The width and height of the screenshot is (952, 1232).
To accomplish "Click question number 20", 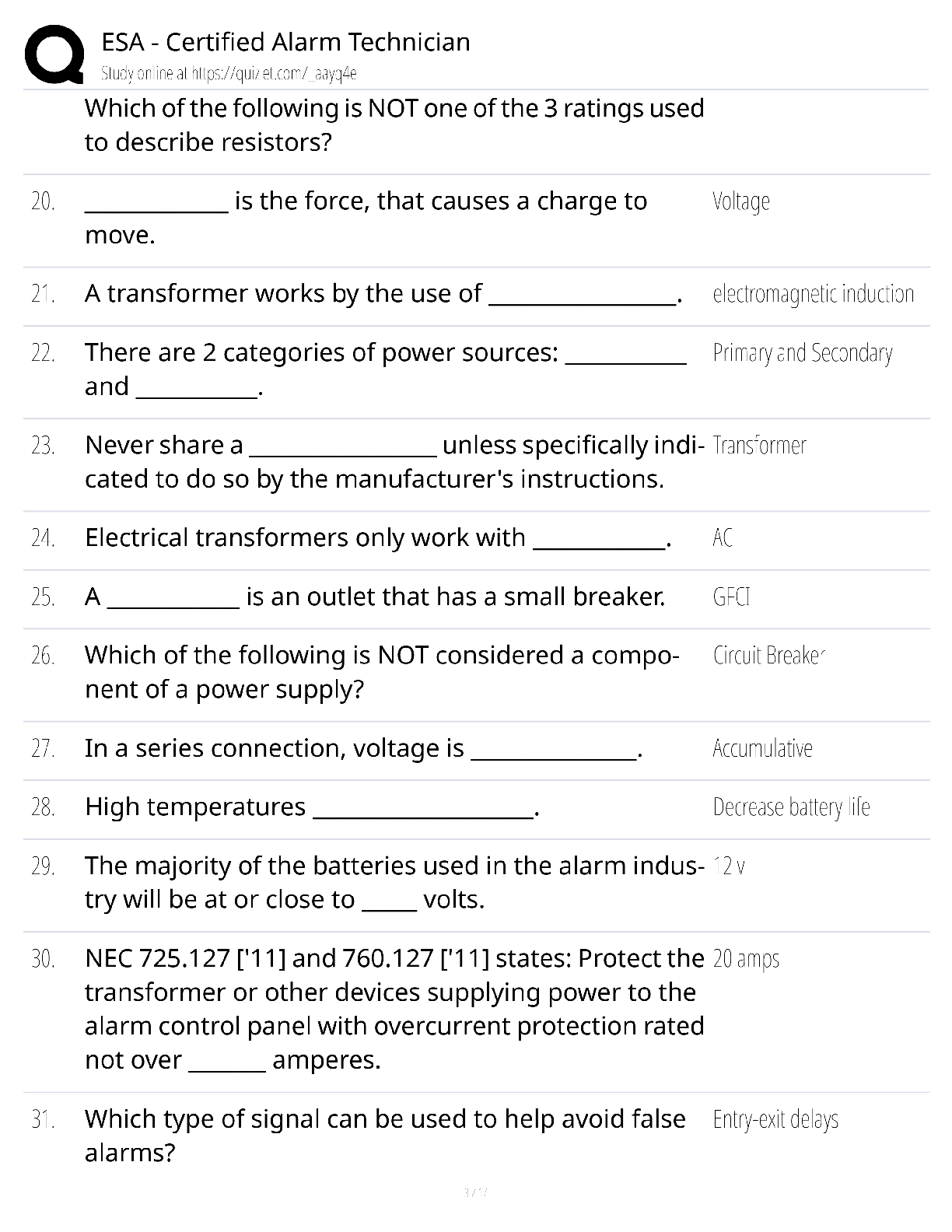I will coord(43,201).
